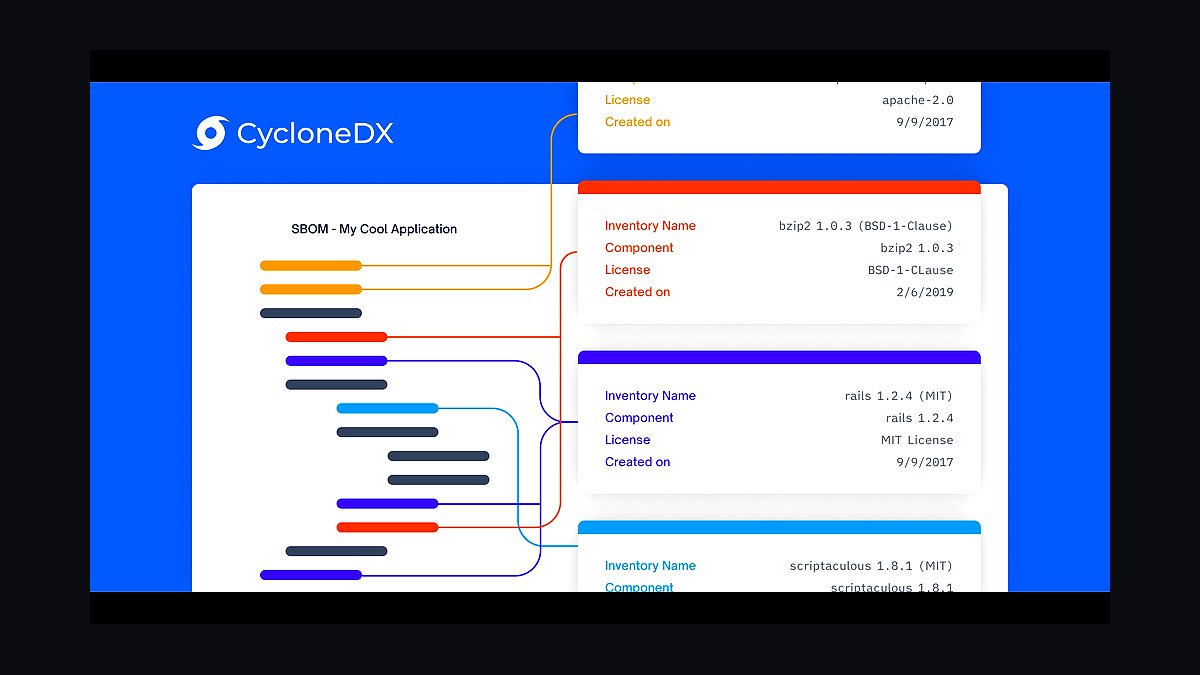Click License label in the apache-2.0 card

point(627,100)
